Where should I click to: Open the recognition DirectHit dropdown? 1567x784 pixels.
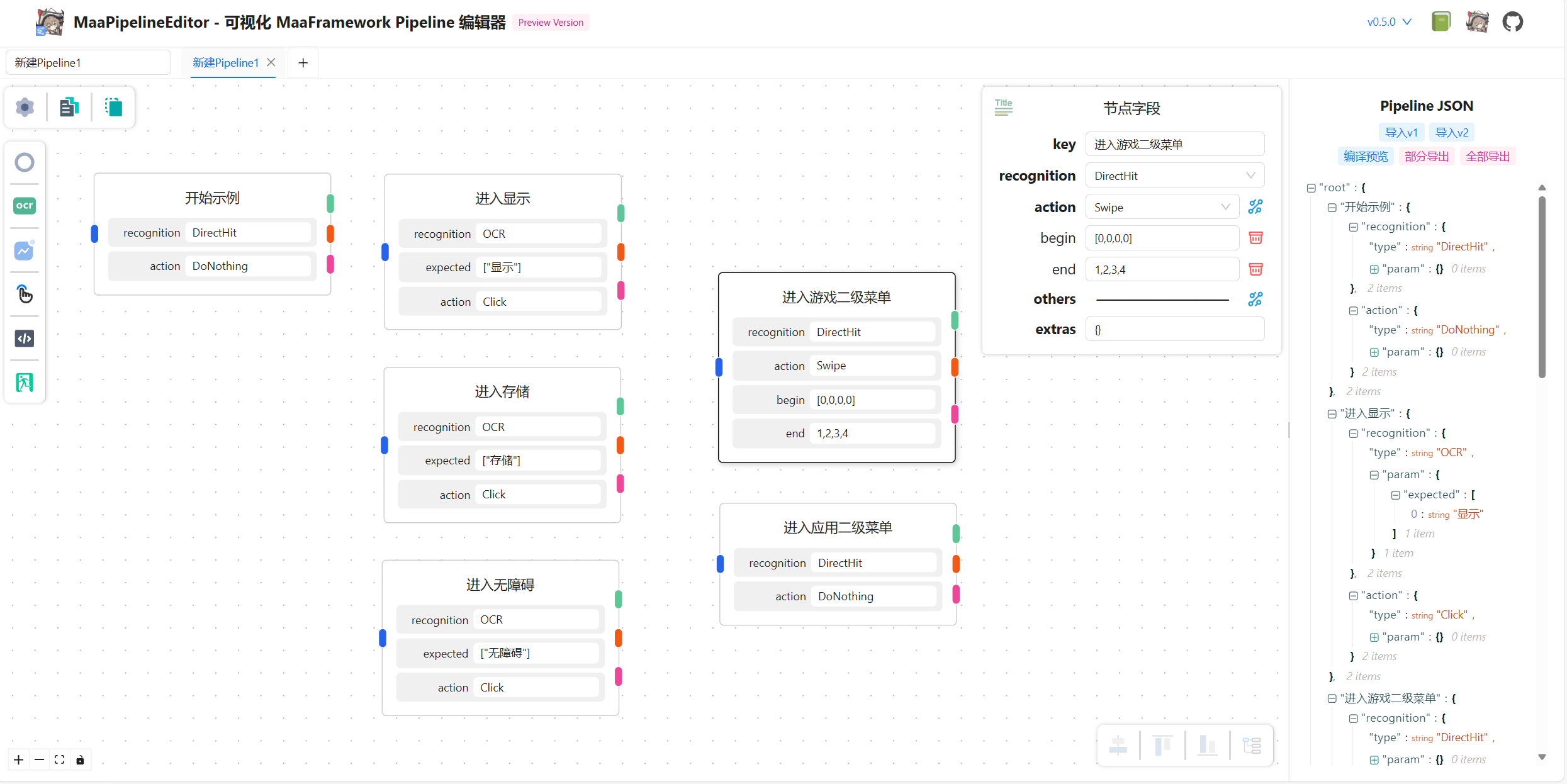1174,176
